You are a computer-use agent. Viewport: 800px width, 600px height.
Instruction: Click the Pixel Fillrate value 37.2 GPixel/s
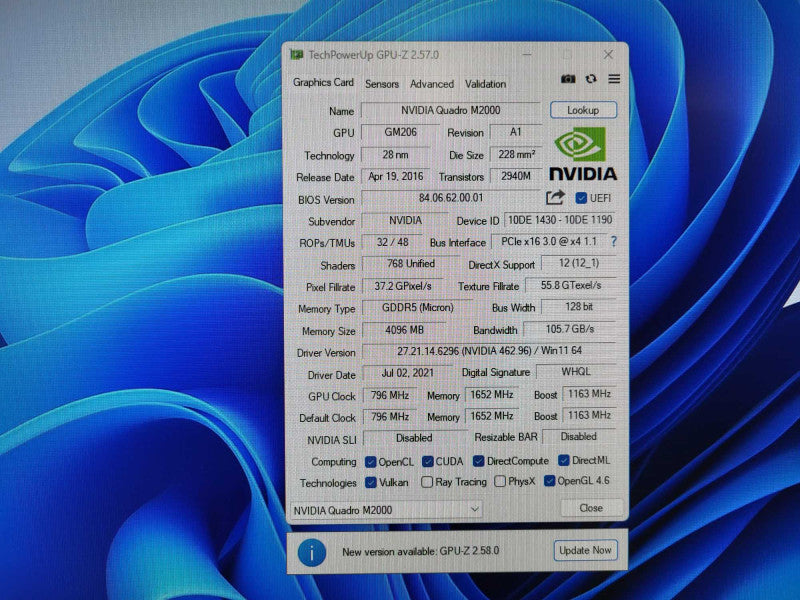[x=403, y=286]
